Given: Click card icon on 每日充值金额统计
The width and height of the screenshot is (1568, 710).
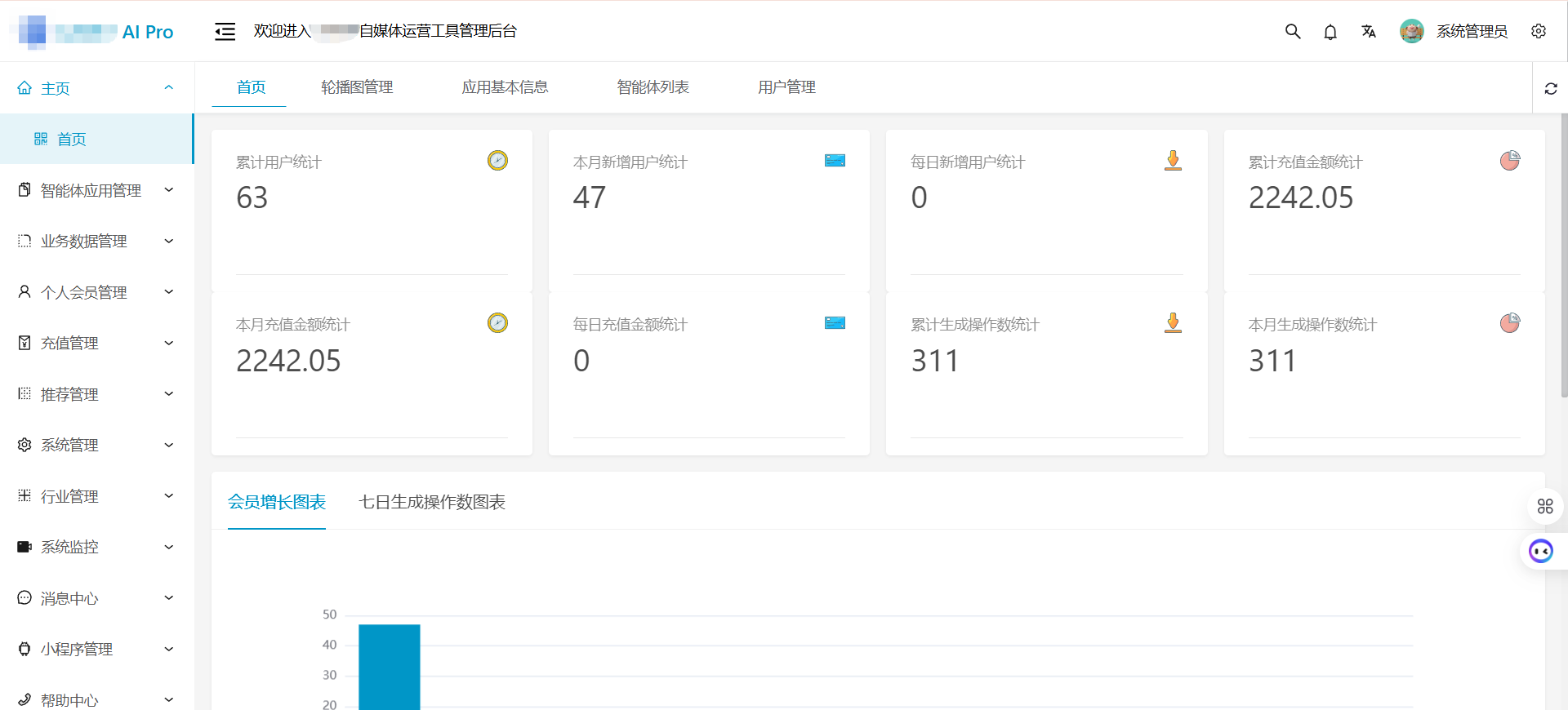Looking at the screenshot, I should pyautogui.click(x=835, y=323).
